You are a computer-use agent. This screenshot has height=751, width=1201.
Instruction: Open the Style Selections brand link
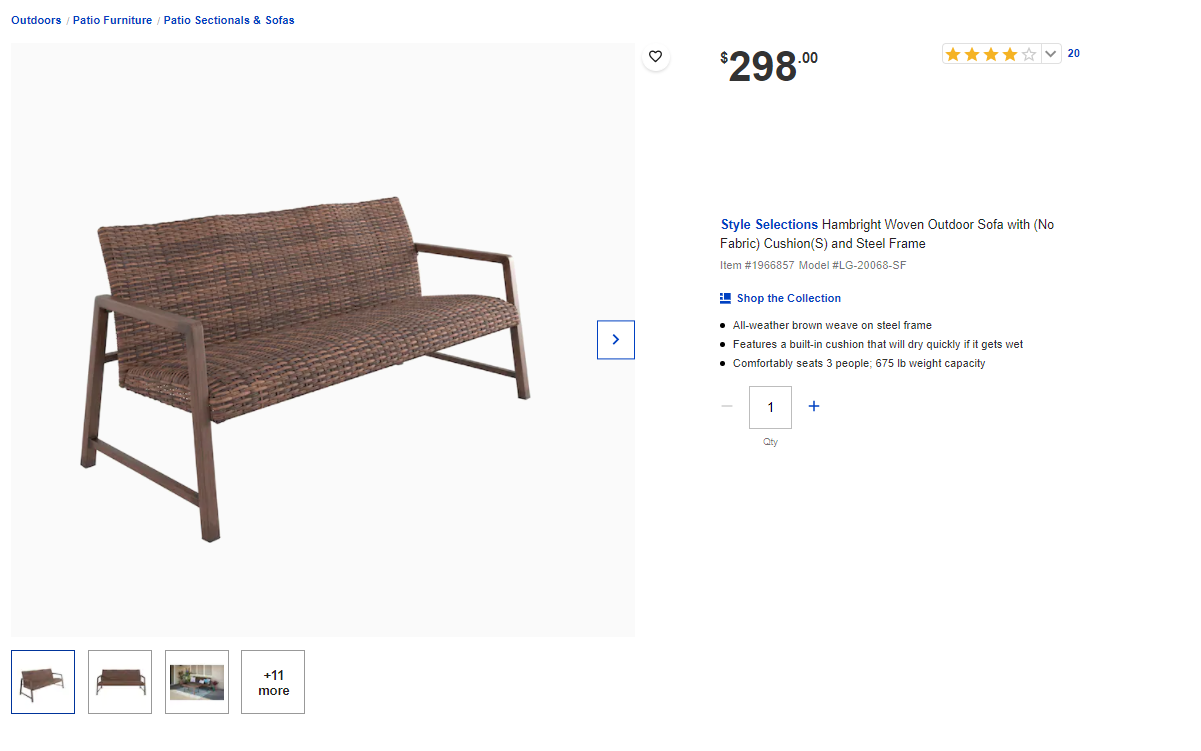(768, 224)
